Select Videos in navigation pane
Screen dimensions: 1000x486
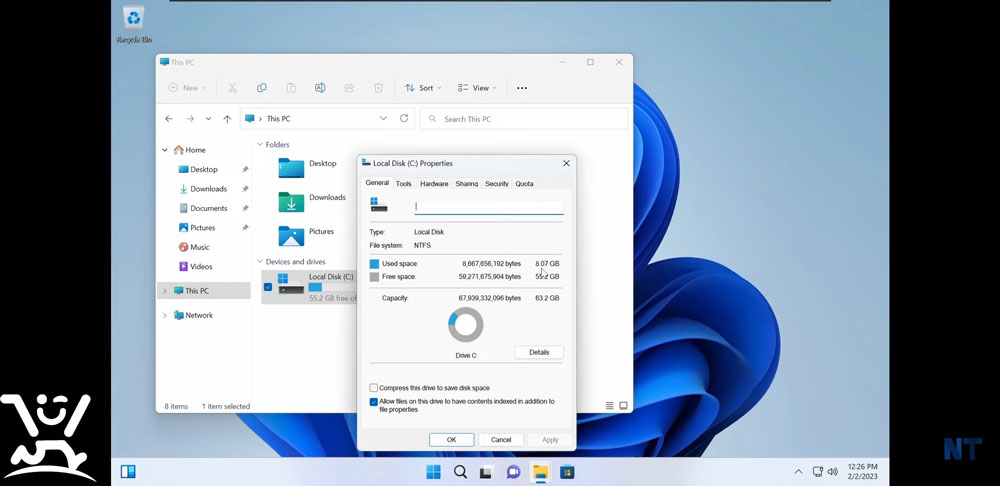(x=195, y=267)
